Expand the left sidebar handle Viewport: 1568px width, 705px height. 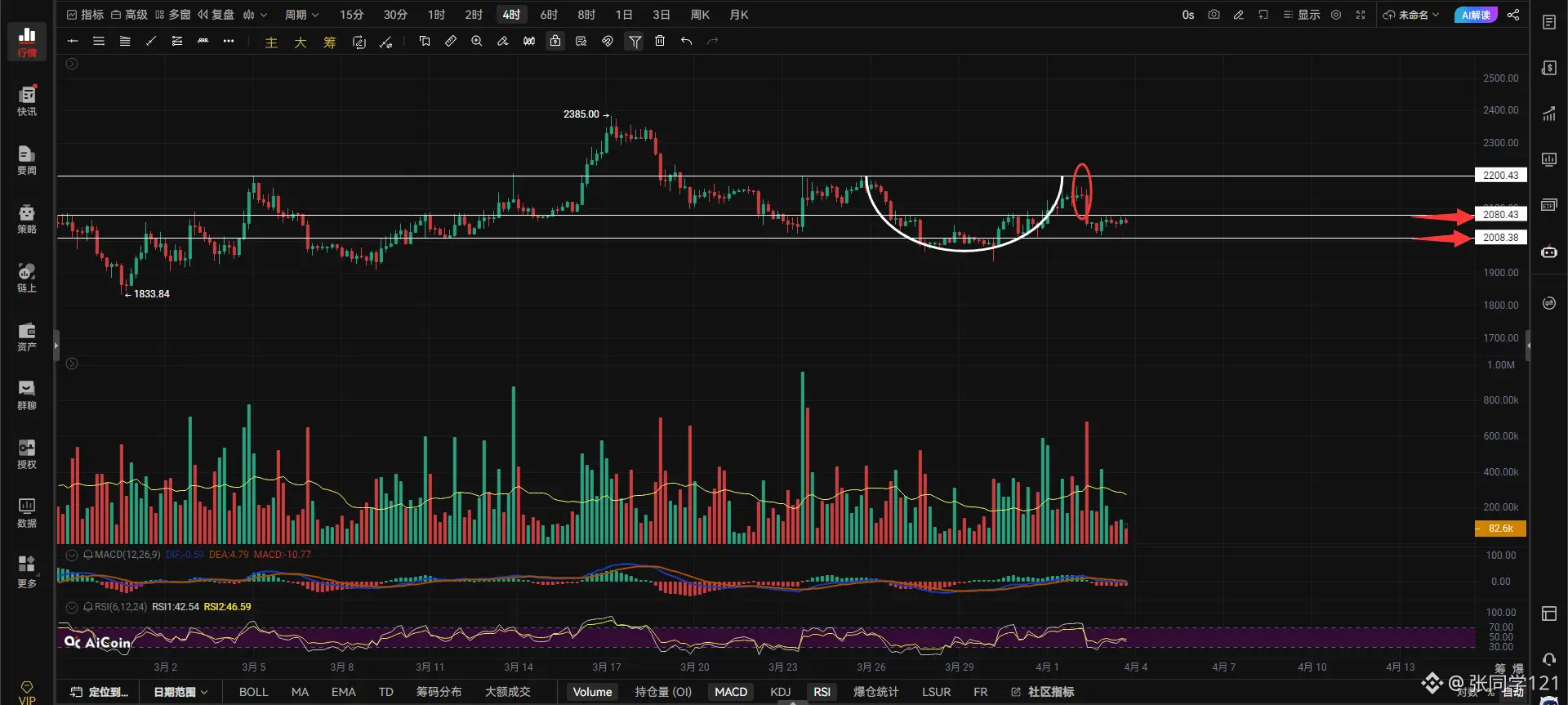point(56,346)
